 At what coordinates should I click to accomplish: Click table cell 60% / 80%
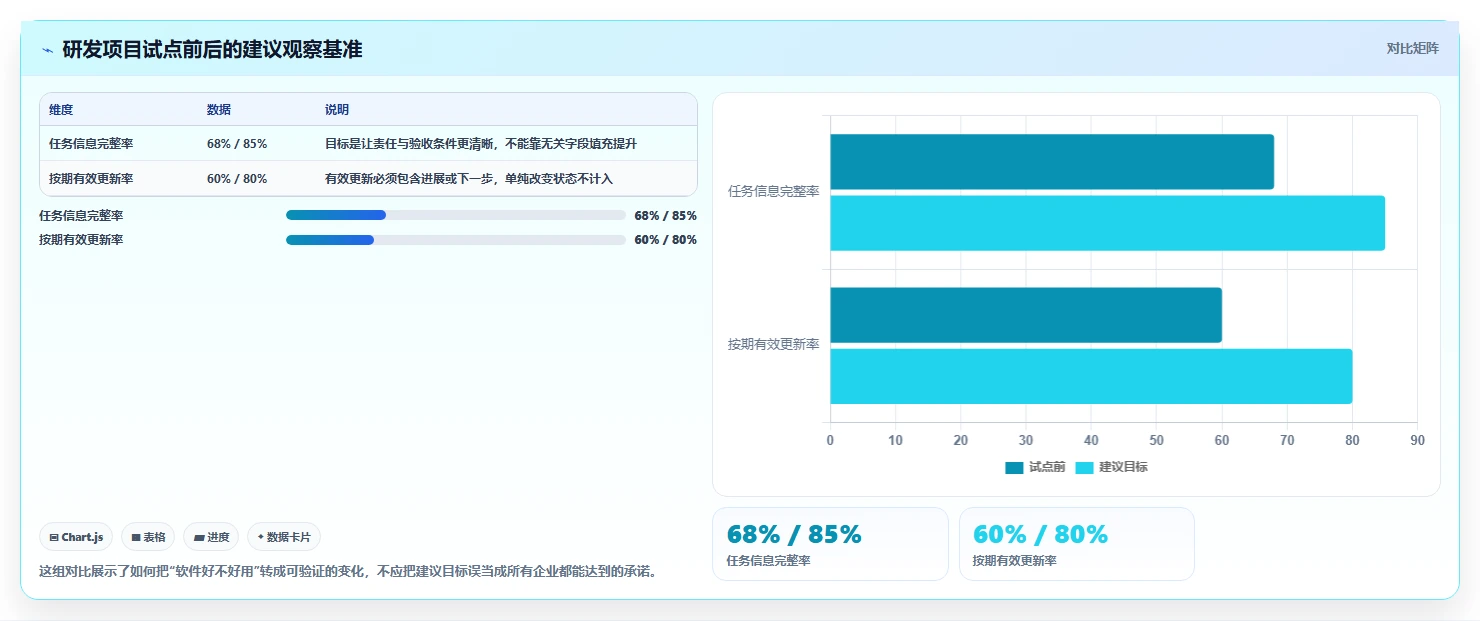tap(237, 179)
